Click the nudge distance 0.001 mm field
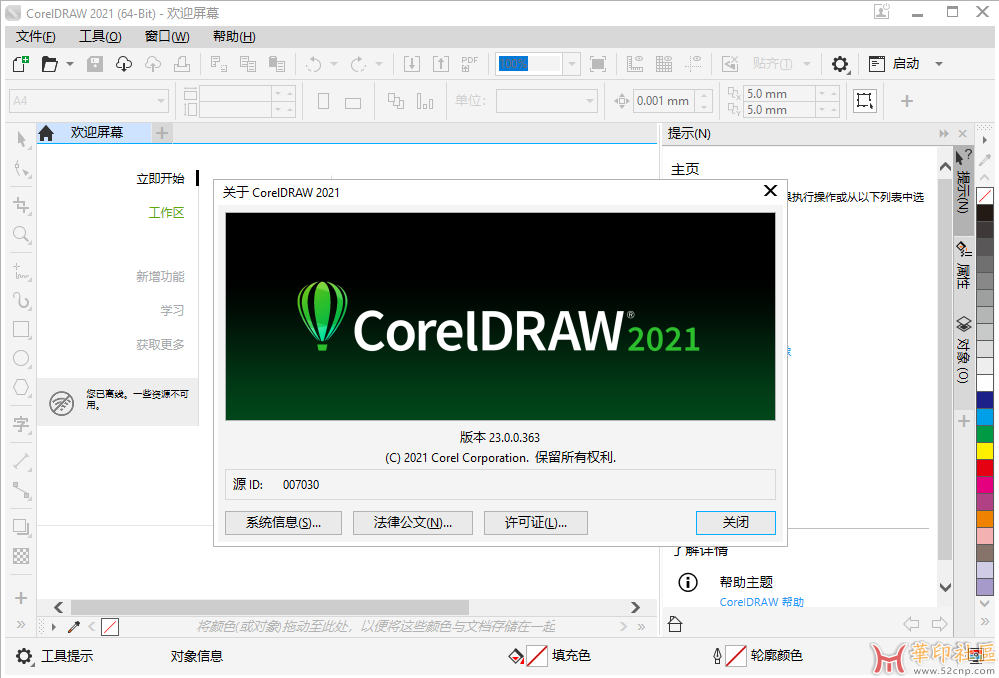Screen dimensions: 999x678 tap(665, 101)
